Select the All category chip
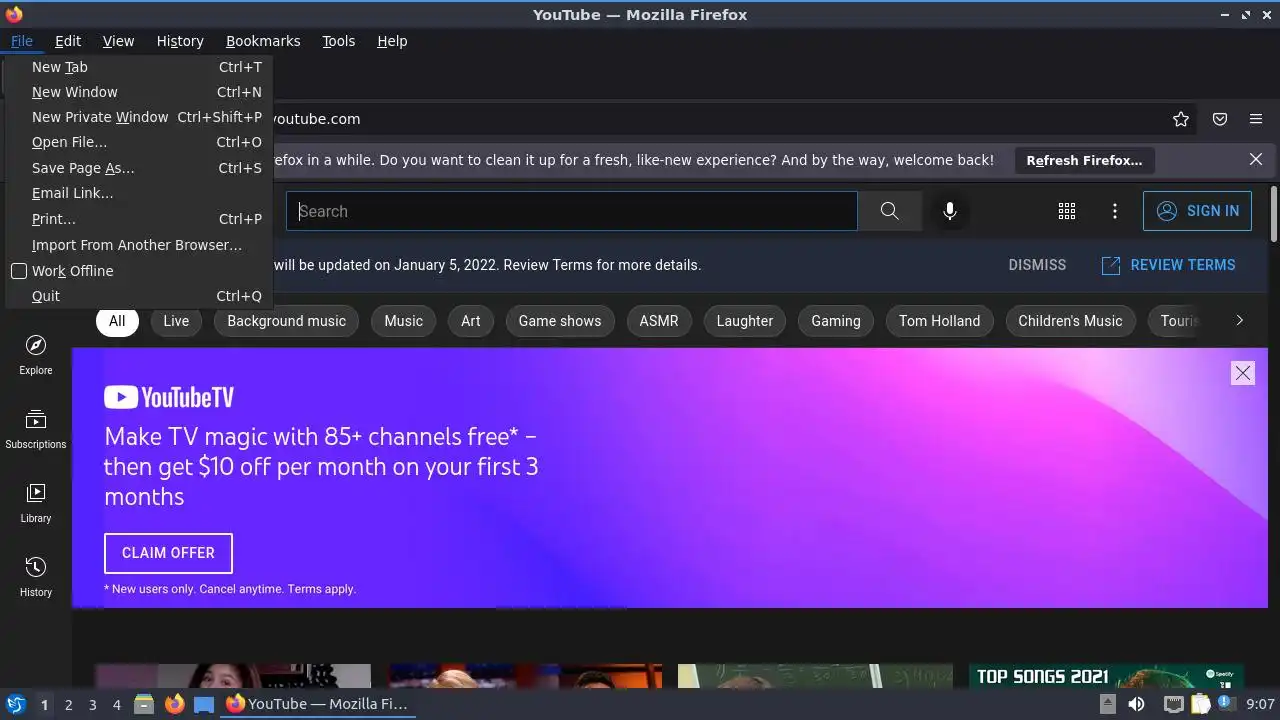The image size is (1280, 720). pyautogui.click(x=117, y=321)
